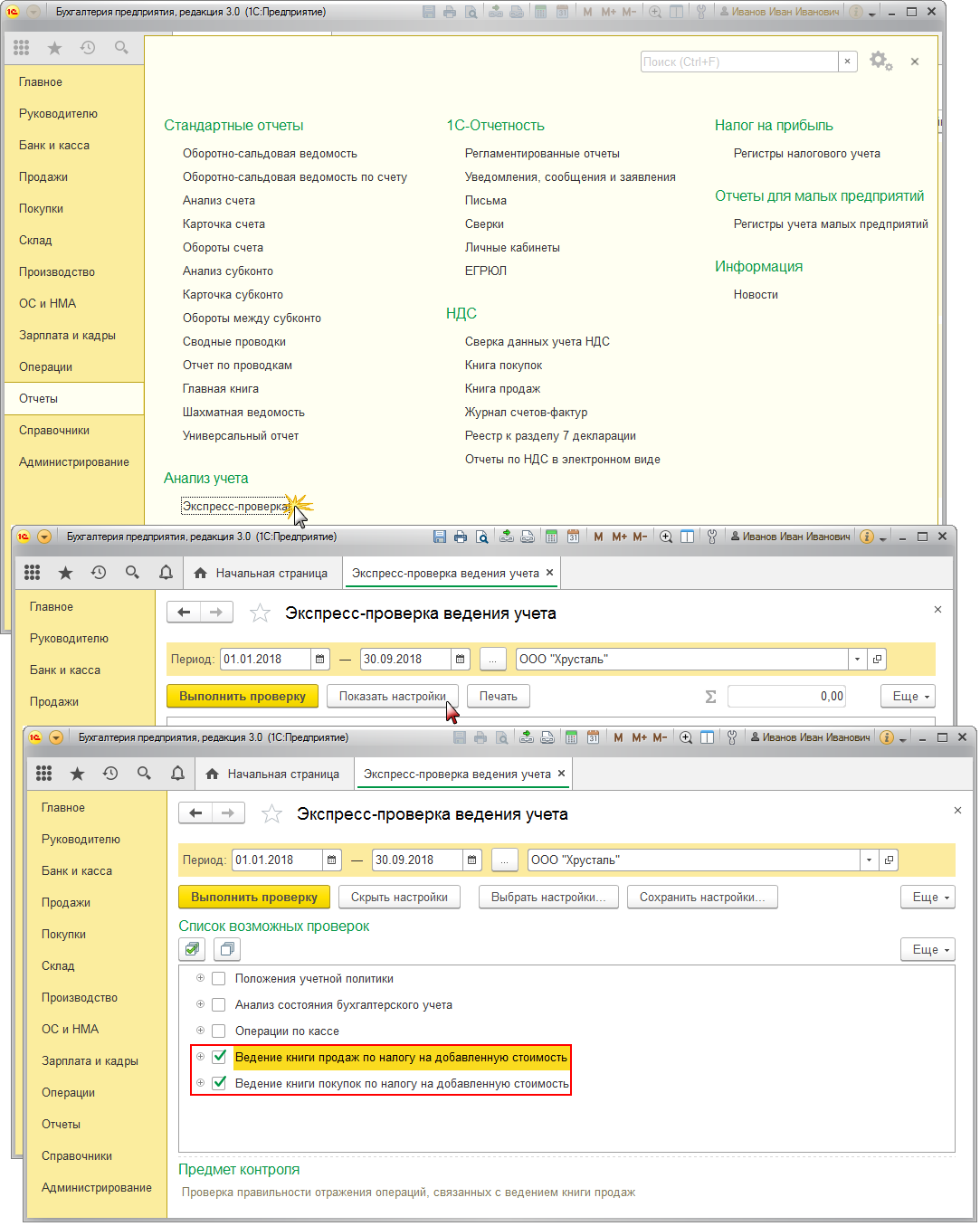The width and height of the screenshot is (980, 1226).
Task: Open calendar for start date in front window
Action: point(332,860)
